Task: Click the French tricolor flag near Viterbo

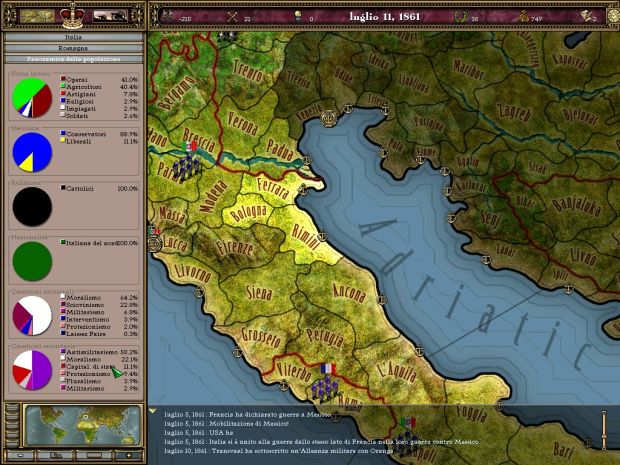Action: pos(328,369)
